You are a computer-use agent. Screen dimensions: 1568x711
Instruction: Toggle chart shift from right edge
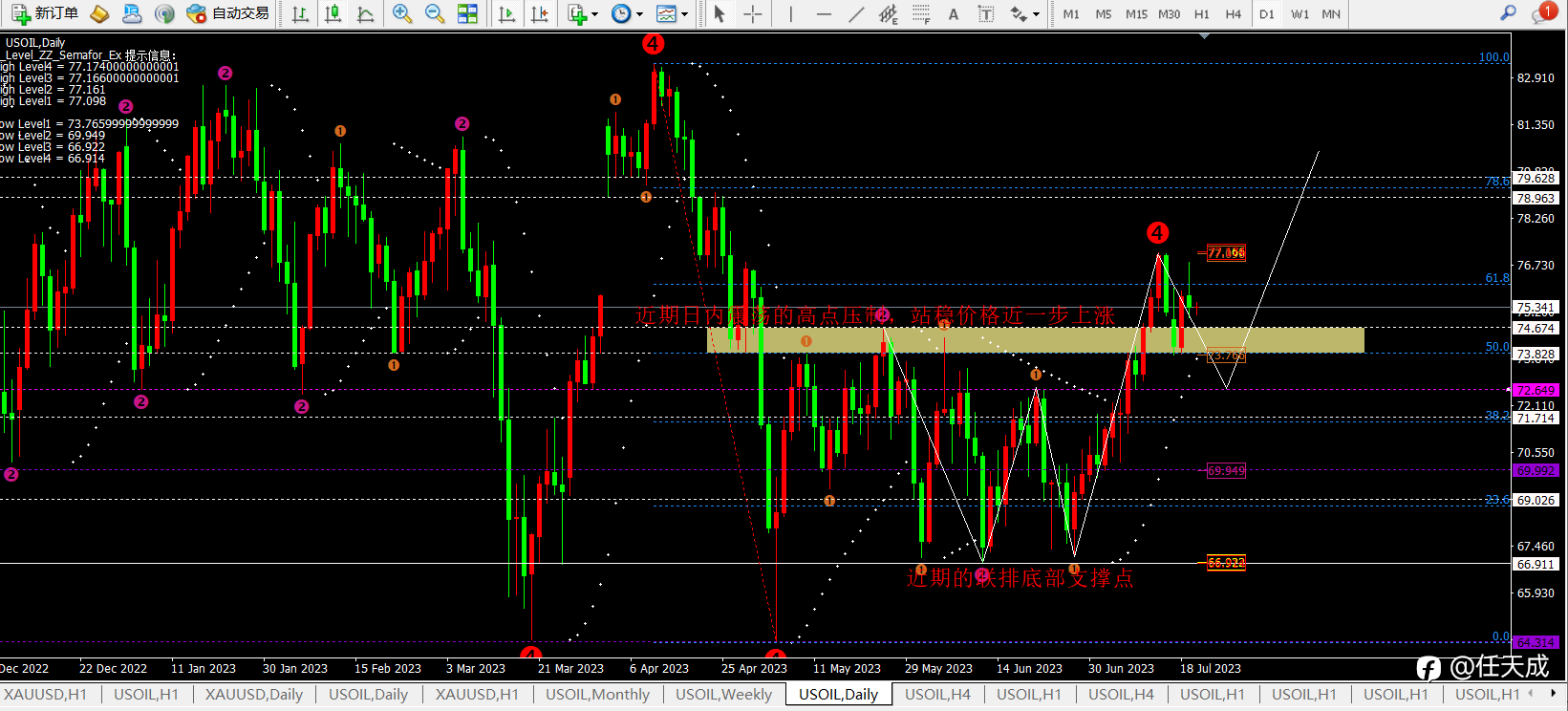pyautogui.click(x=540, y=13)
